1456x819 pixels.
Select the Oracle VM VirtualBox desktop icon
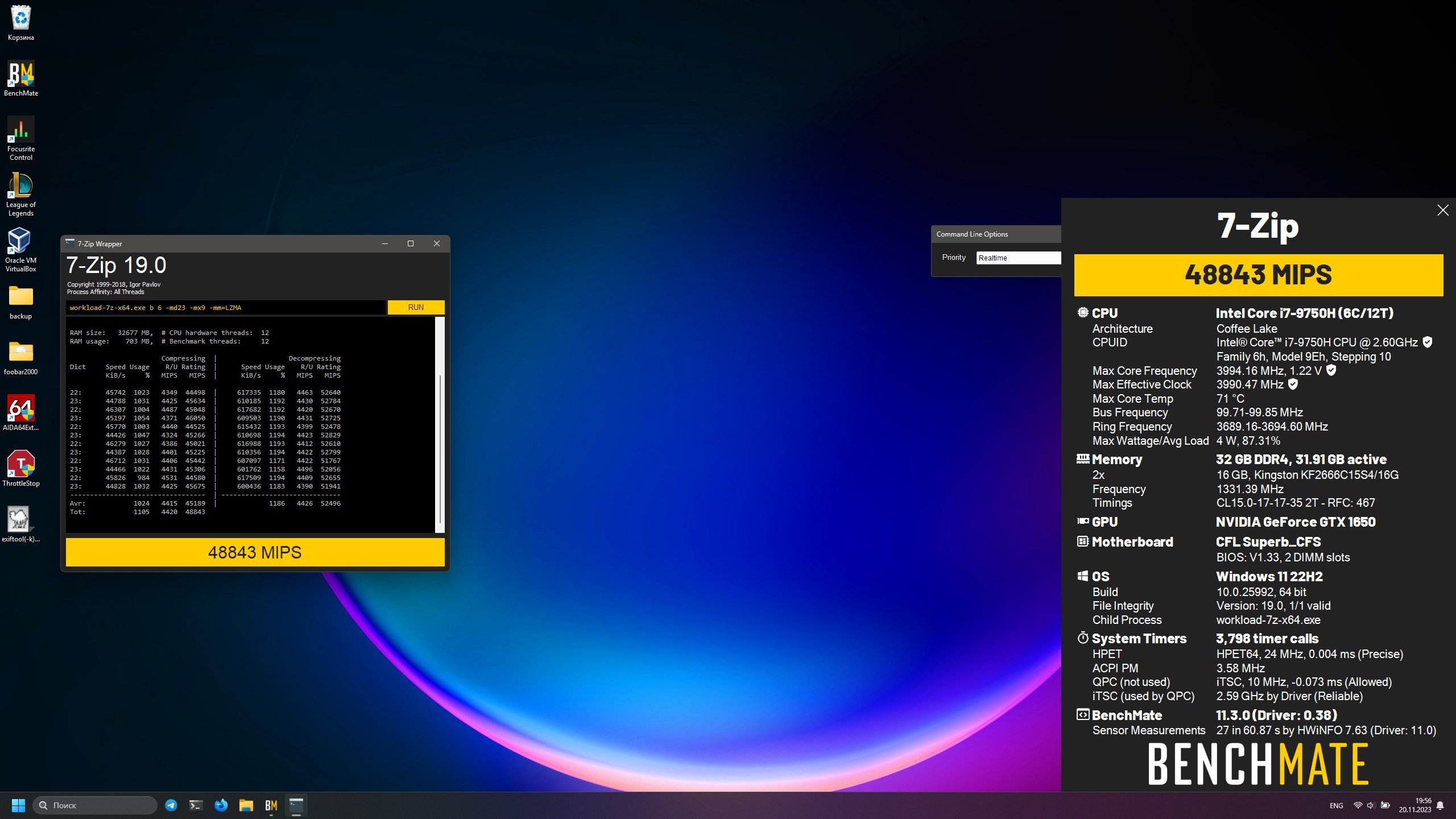tap(21, 250)
